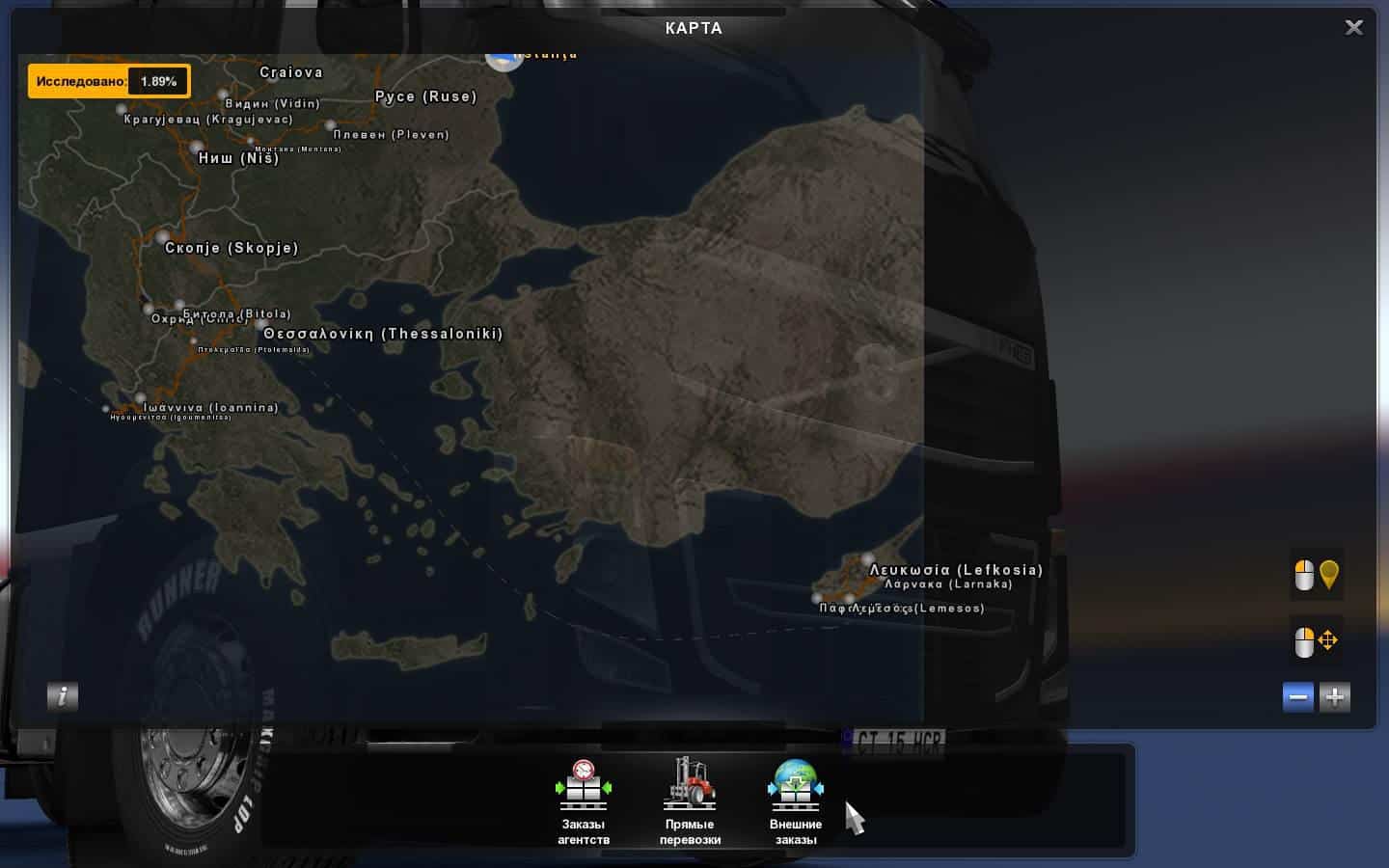Select the Плевен (Pleven) city marker

tap(331, 125)
